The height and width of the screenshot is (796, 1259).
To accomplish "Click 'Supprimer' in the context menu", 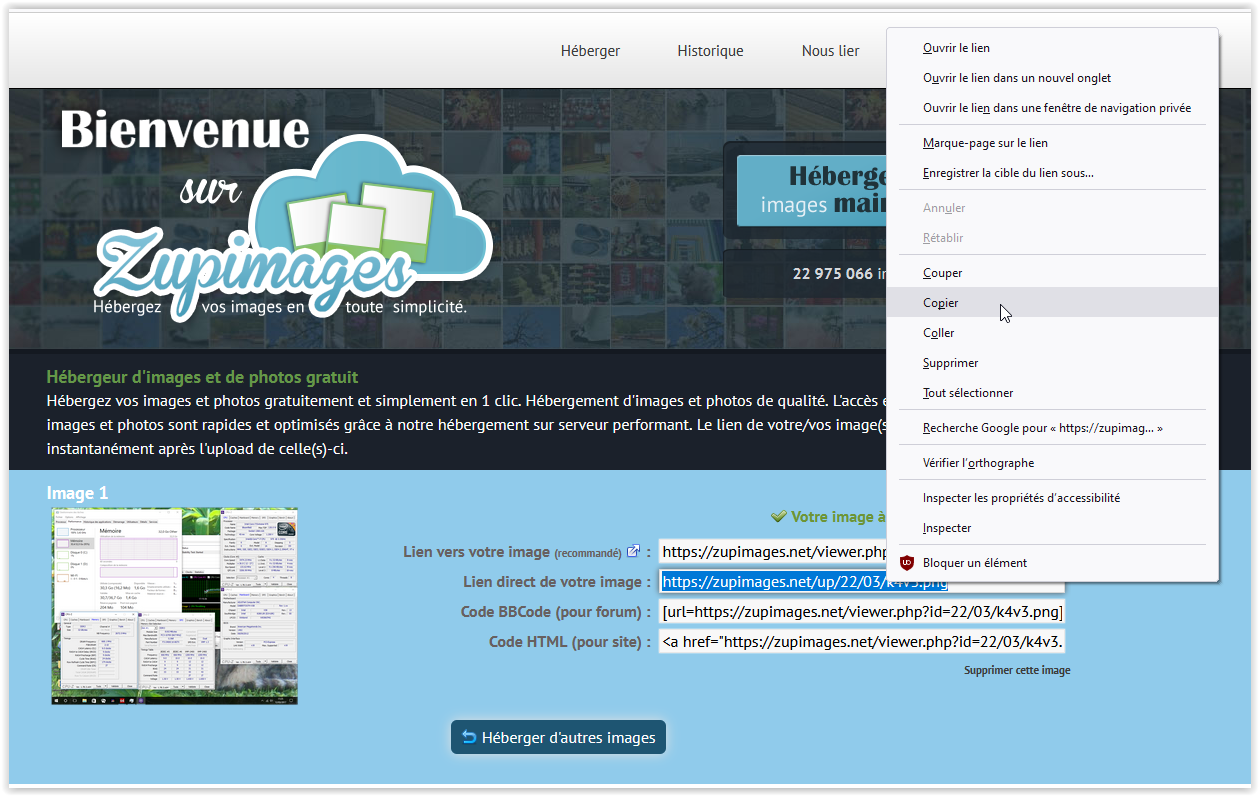I will click(x=1052, y=363).
